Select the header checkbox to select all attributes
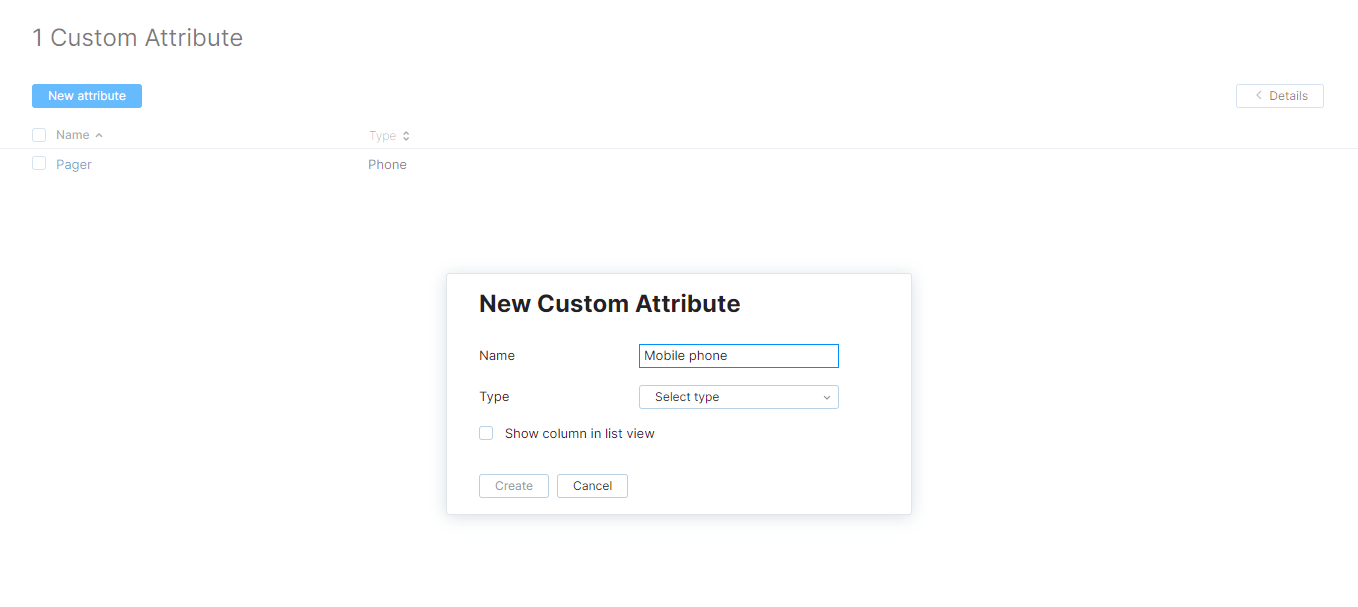The image size is (1358, 607). tap(38, 134)
